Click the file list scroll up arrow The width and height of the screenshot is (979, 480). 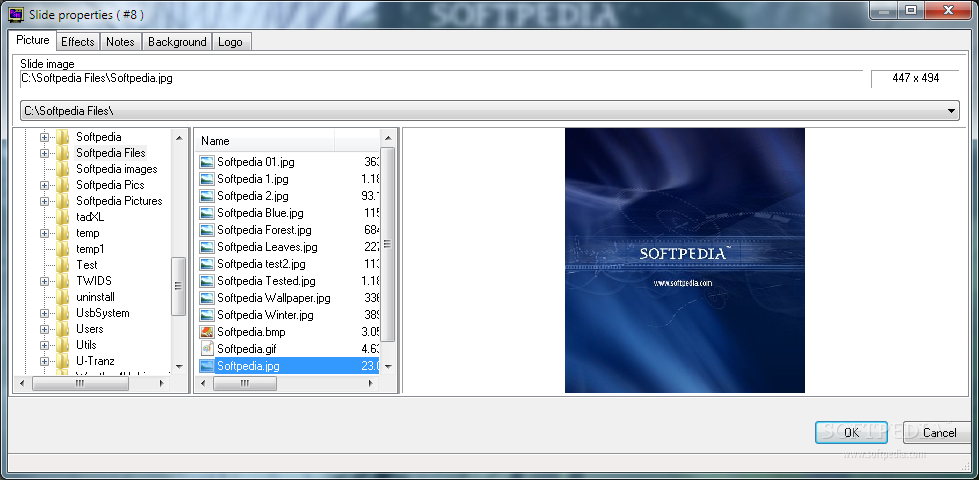pyautogui.click(x=388, y=139)
